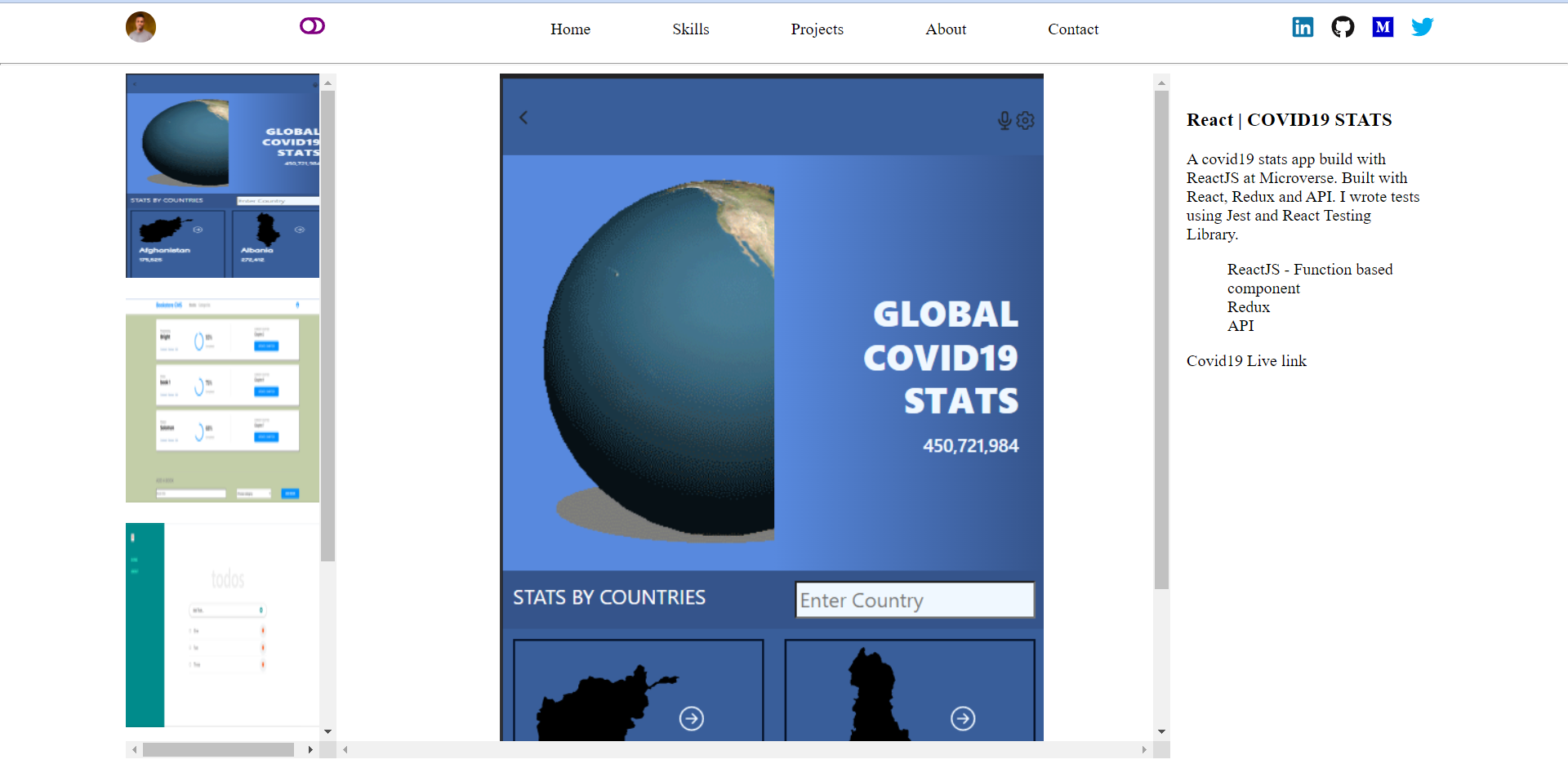Click the preview pane scroll-down arrow

point(1161,731)
